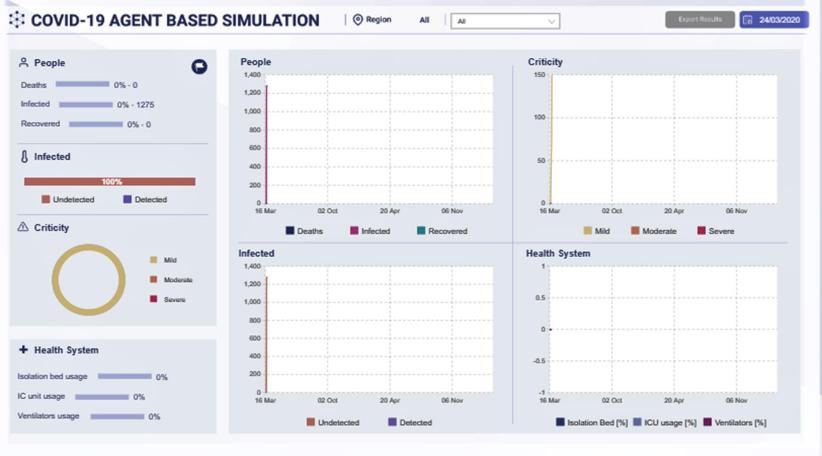
Task: Toggle Mild series in Criticity chart legend
Action: pyautogui.click(x=597, y=231)
